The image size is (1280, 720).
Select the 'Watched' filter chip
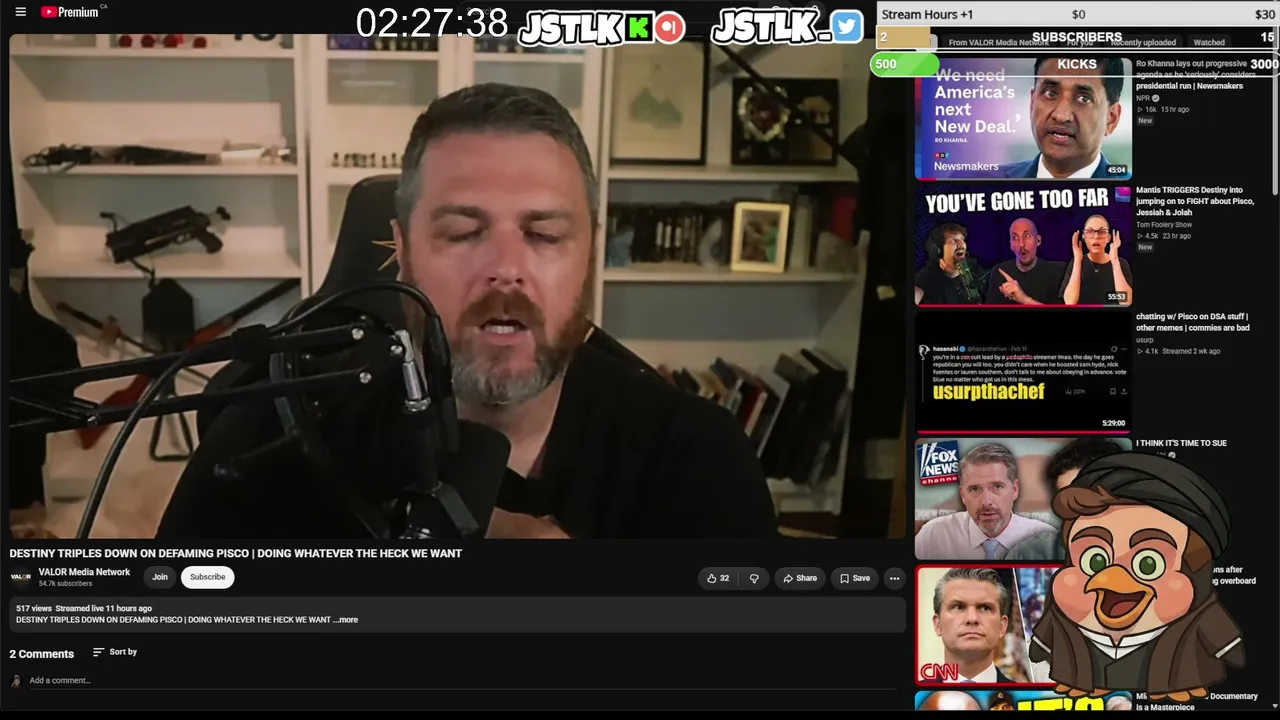coord(1209,43)
